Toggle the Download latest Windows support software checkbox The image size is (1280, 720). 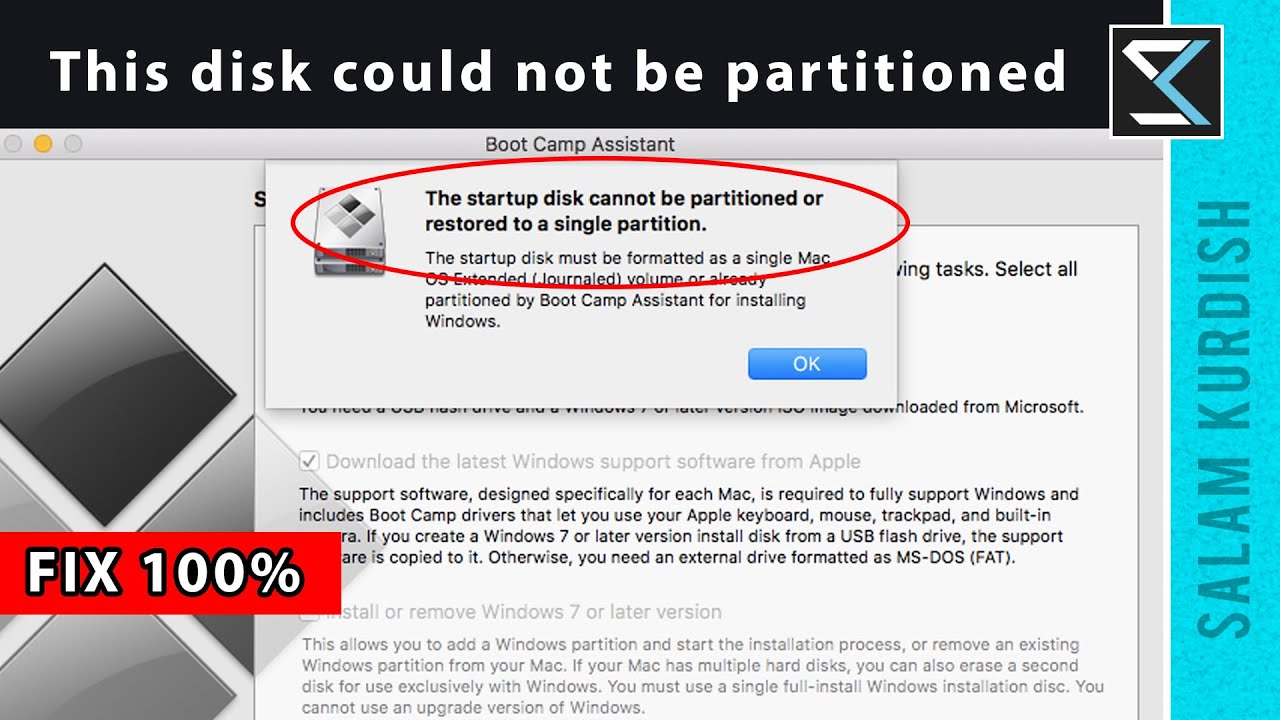(x=309, y=462)
